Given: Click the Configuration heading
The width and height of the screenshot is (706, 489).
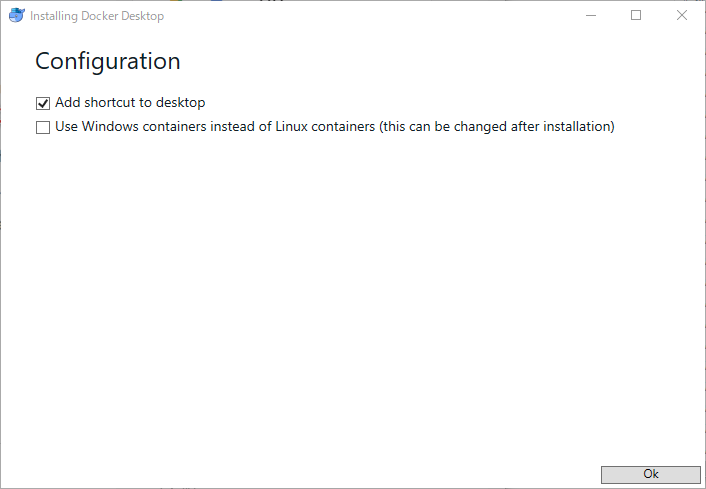Looking at the screenshot, I should (108, 61).
